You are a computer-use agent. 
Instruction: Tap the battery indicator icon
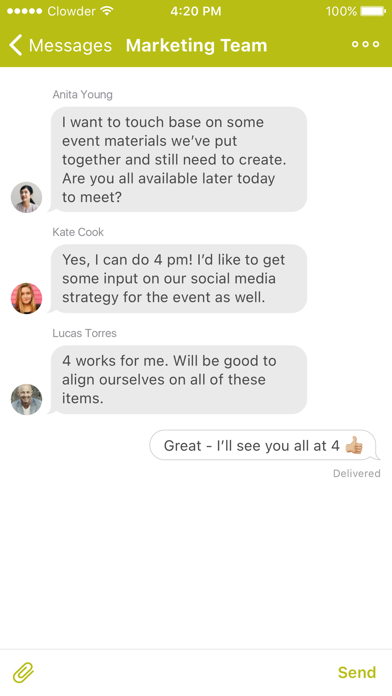coord(373,11)
